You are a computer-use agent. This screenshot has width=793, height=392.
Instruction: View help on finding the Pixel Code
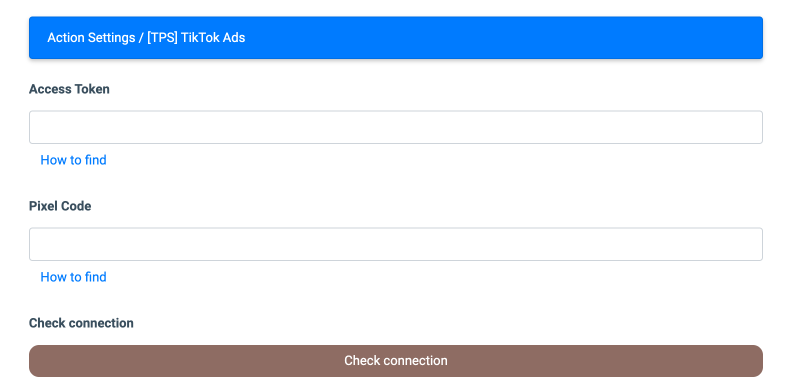tap(73, 277)
